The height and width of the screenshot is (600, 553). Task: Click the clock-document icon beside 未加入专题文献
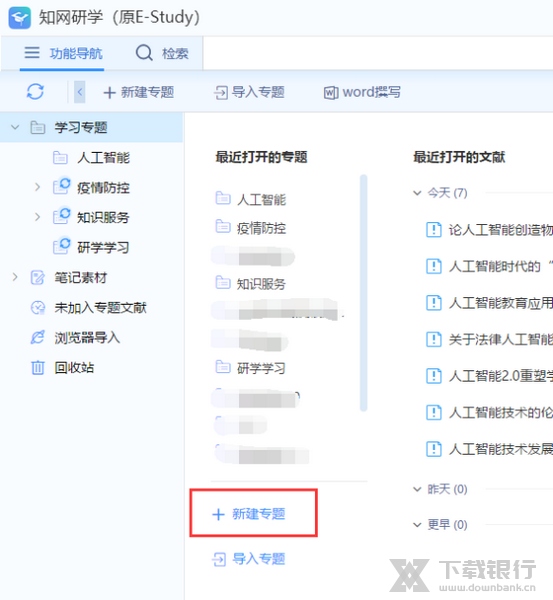pos(38,308)
